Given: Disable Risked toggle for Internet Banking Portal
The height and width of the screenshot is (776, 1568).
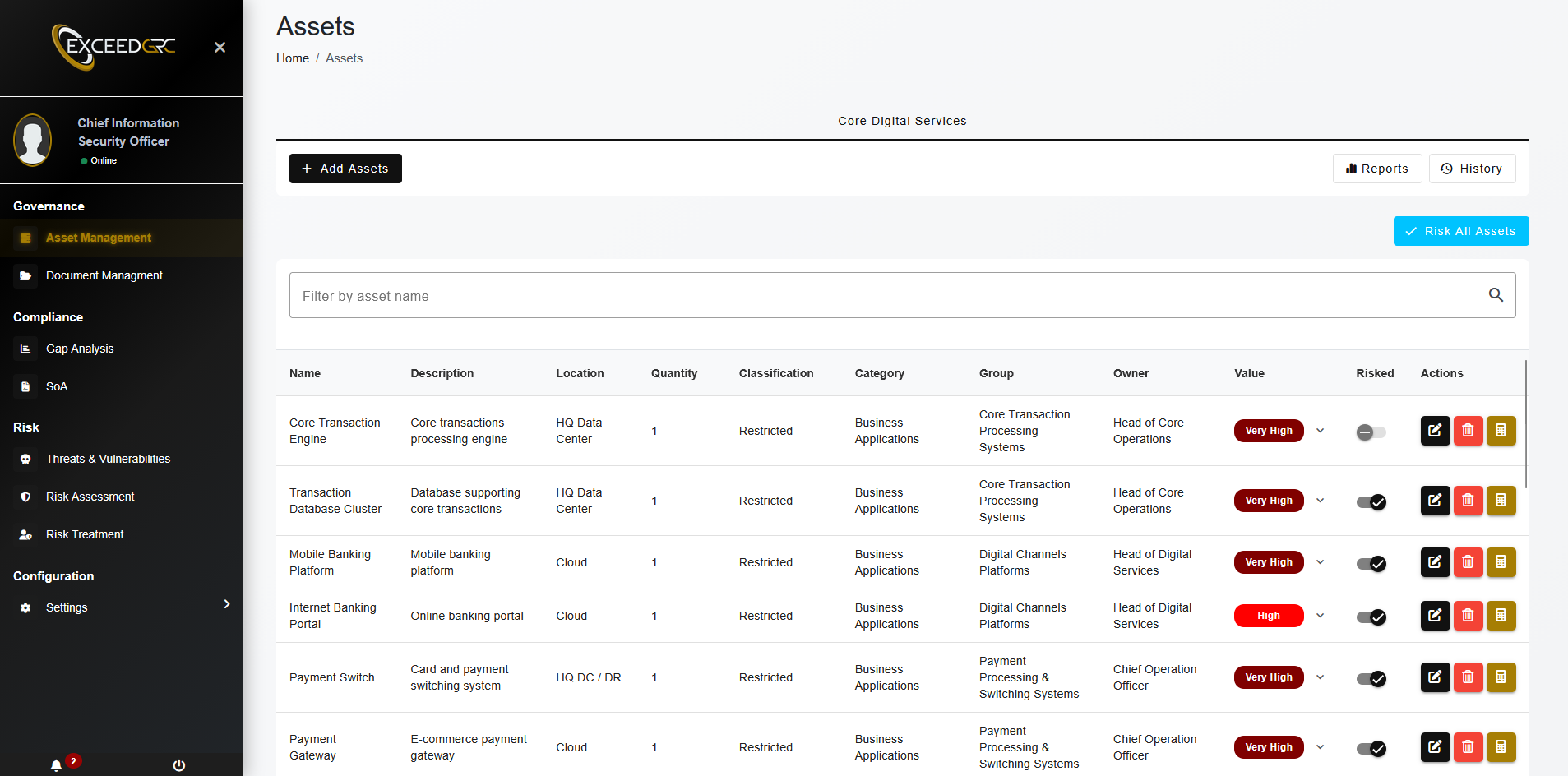Looking at the screenshot, I should pos(1371,617).
